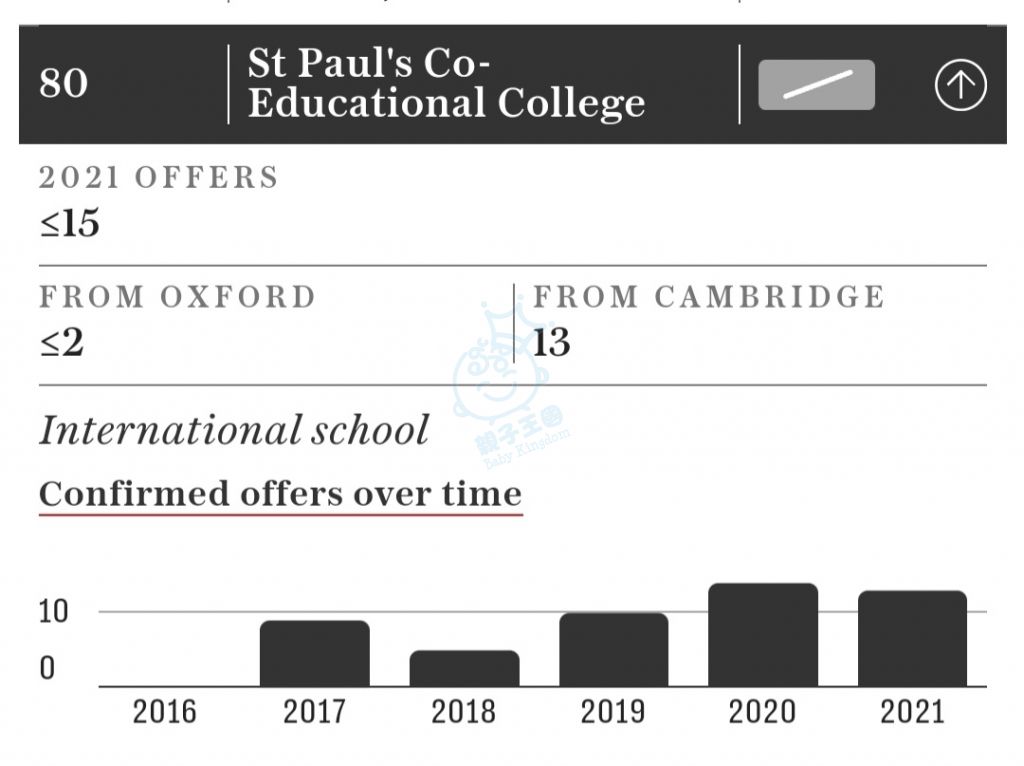Screen dimensions: 1024x766
Task: Select the St Paul's Co-Educational College title
Action: (x=446, y=83)
